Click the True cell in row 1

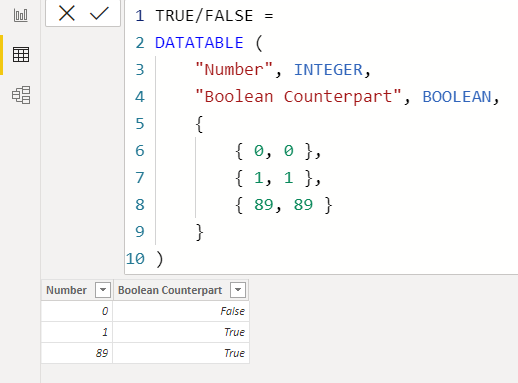click(181, 332)
